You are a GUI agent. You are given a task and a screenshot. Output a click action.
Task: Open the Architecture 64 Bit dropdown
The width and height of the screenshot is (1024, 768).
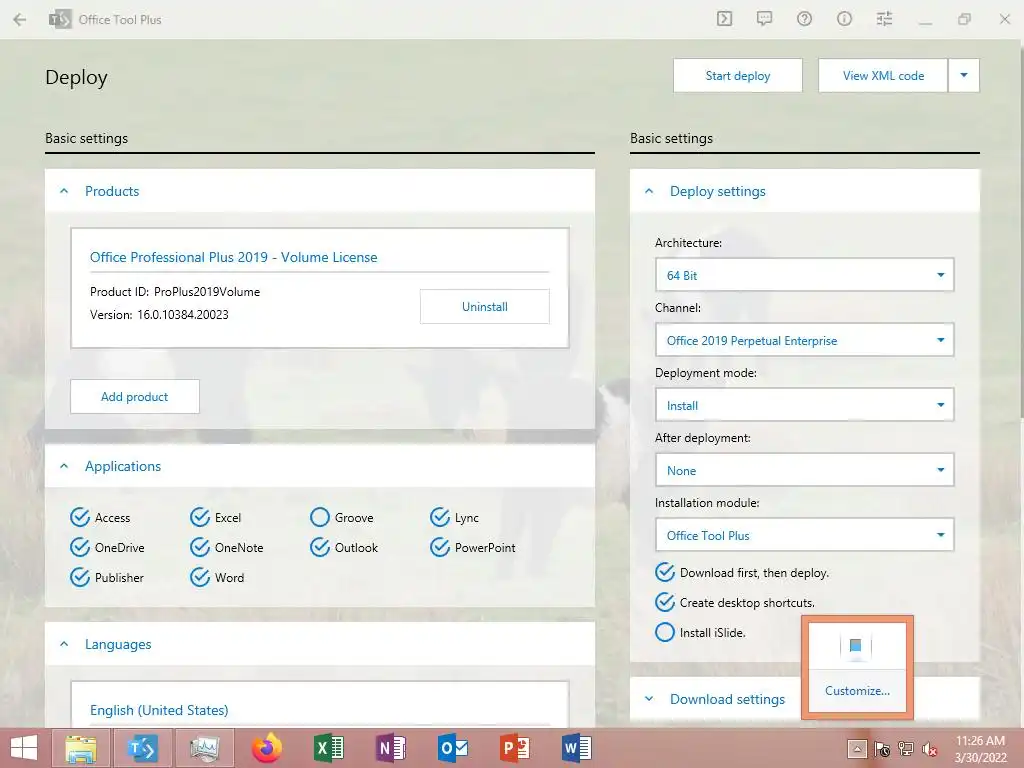[x=805, y=275]
